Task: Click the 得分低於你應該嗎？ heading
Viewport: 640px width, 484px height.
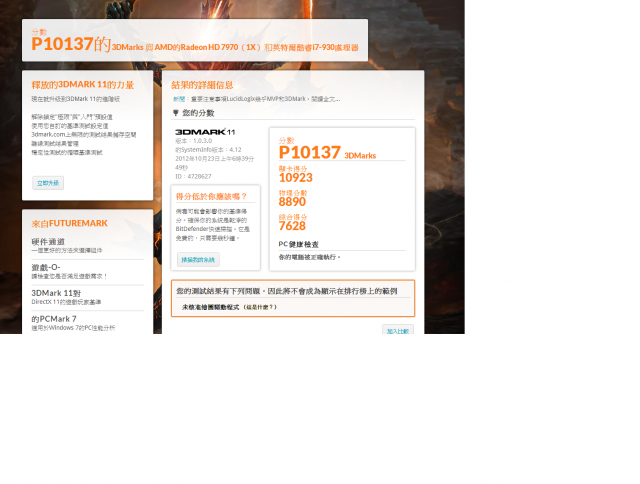Action: tap(211, 196)
